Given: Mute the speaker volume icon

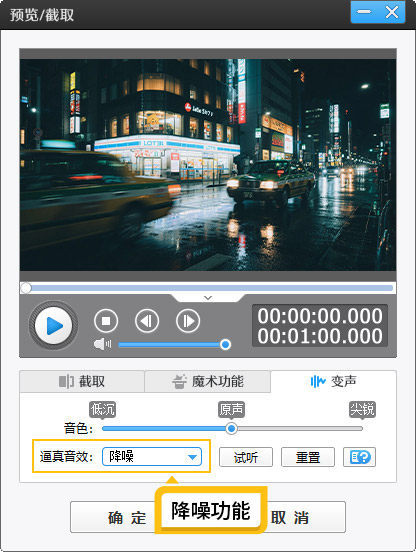Looking at the screenshot, I should point(102,344).
